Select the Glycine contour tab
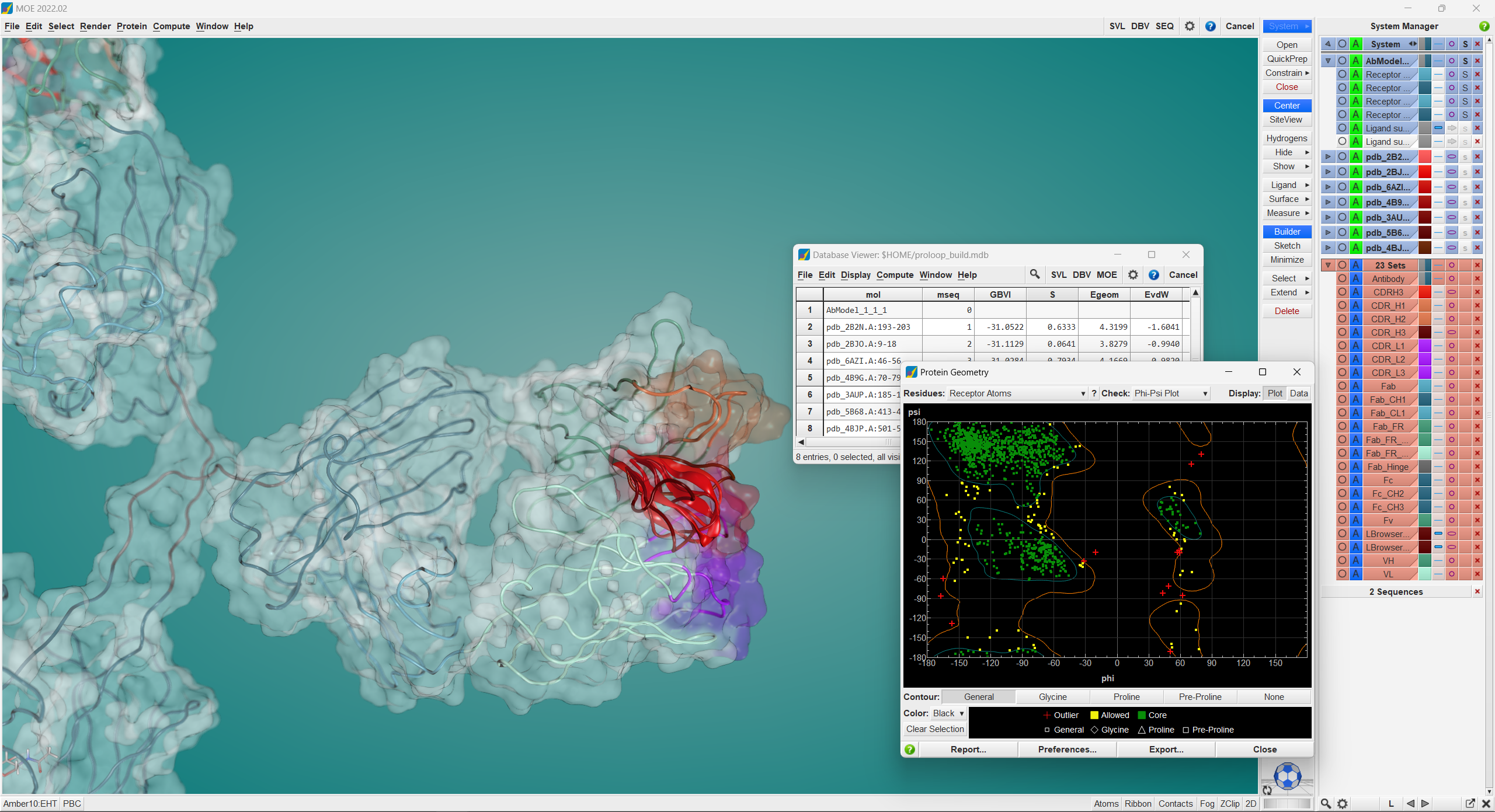The height and width of the screenshot is (812, 1495). coord(1052,697)
